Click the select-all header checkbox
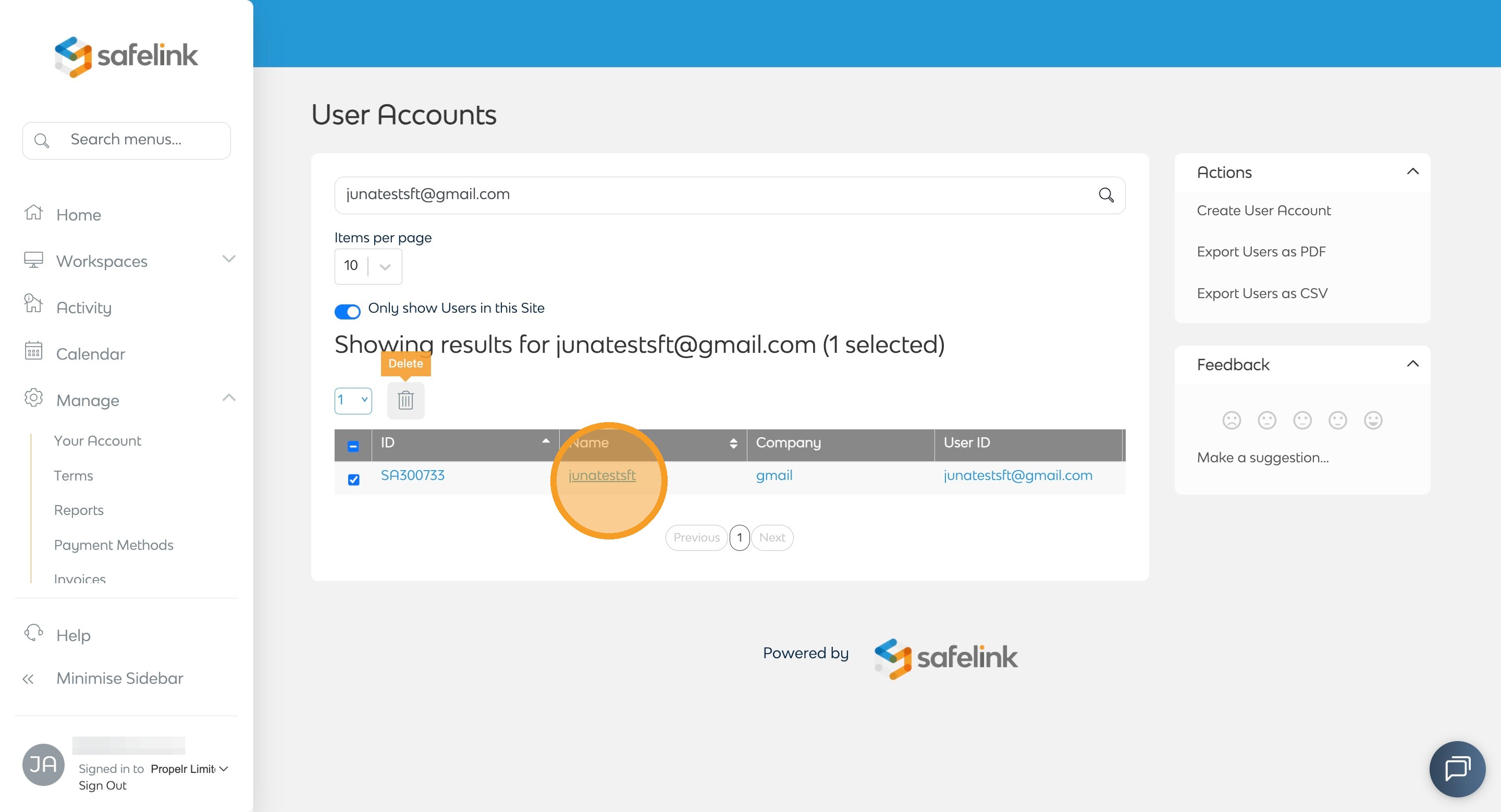The image size is (1501, 812). pos(353,446)
